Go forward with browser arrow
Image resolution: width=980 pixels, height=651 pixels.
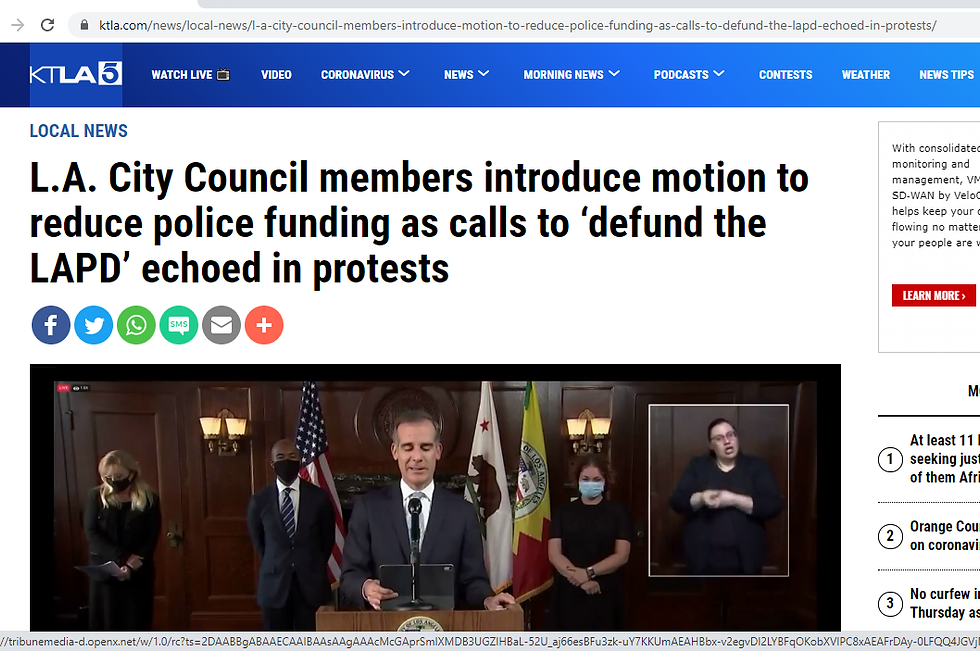point(18,25)
